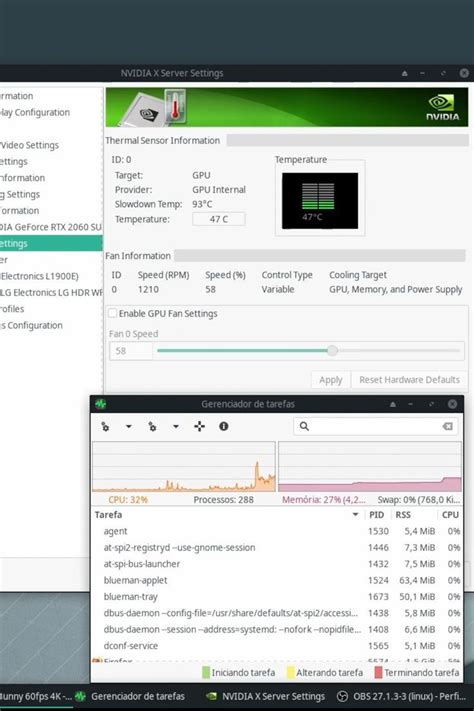Click the Tarefa column sort arrow
Viewport: 474px width, 711px height.
(x=356, y=515)
